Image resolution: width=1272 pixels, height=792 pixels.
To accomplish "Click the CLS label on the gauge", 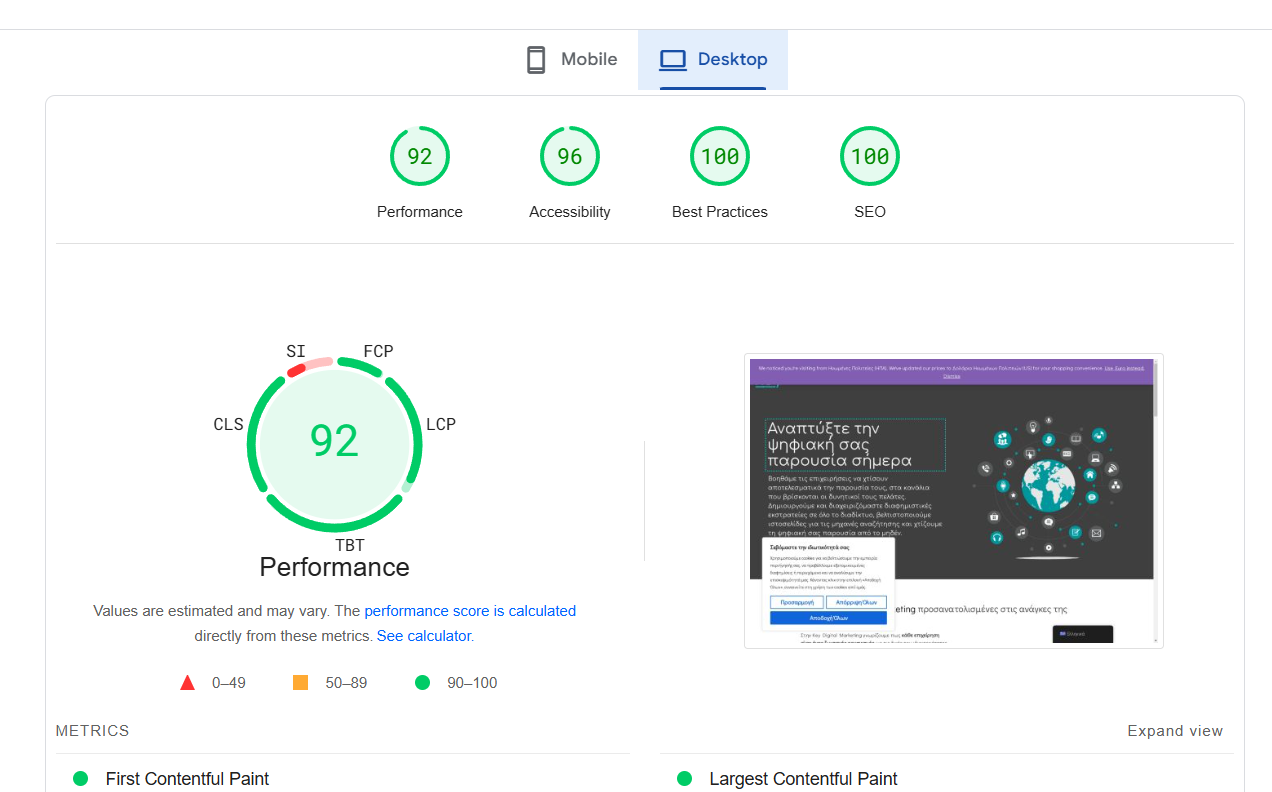I will [228, 424].
